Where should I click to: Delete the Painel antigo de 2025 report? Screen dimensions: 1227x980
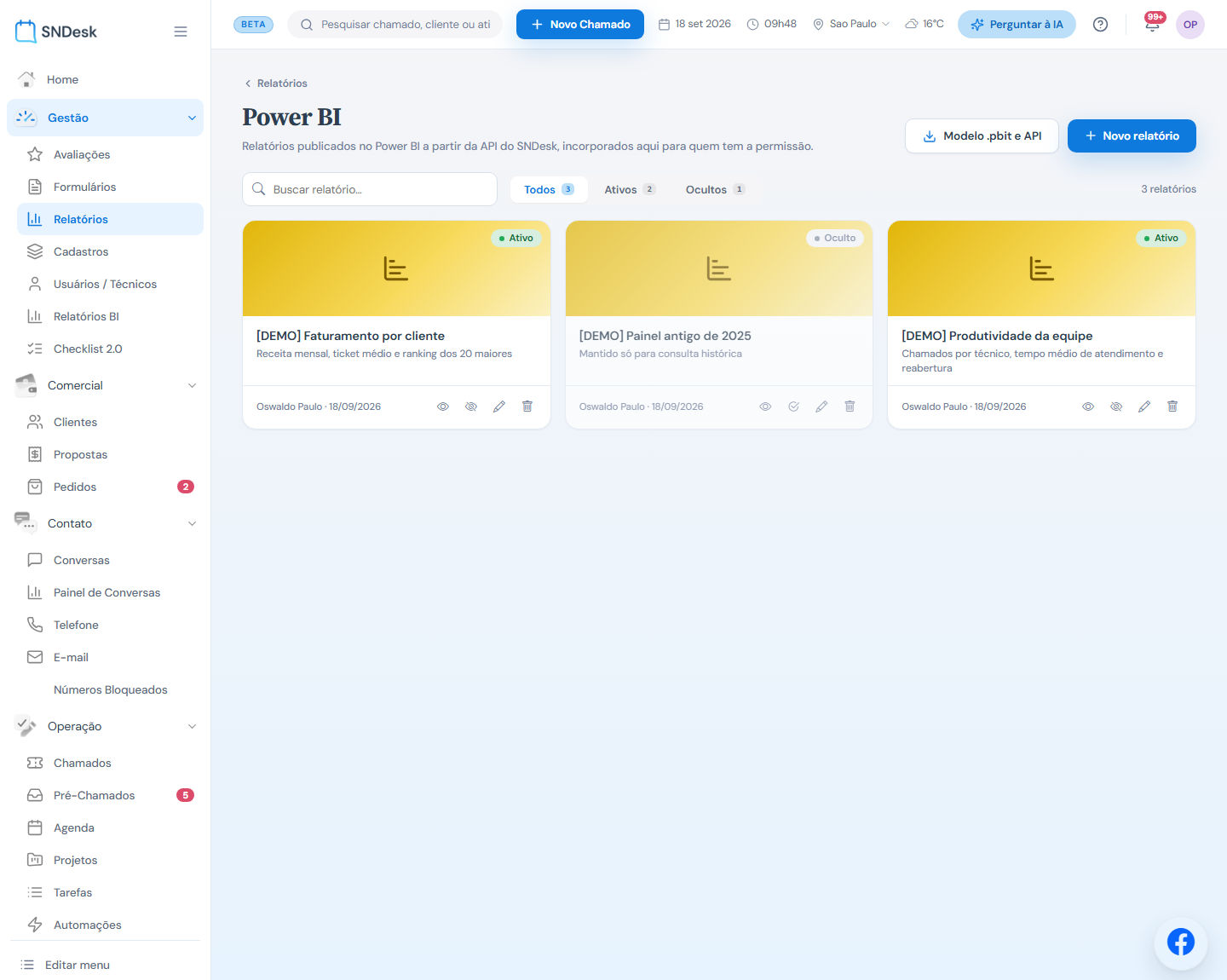850,406
